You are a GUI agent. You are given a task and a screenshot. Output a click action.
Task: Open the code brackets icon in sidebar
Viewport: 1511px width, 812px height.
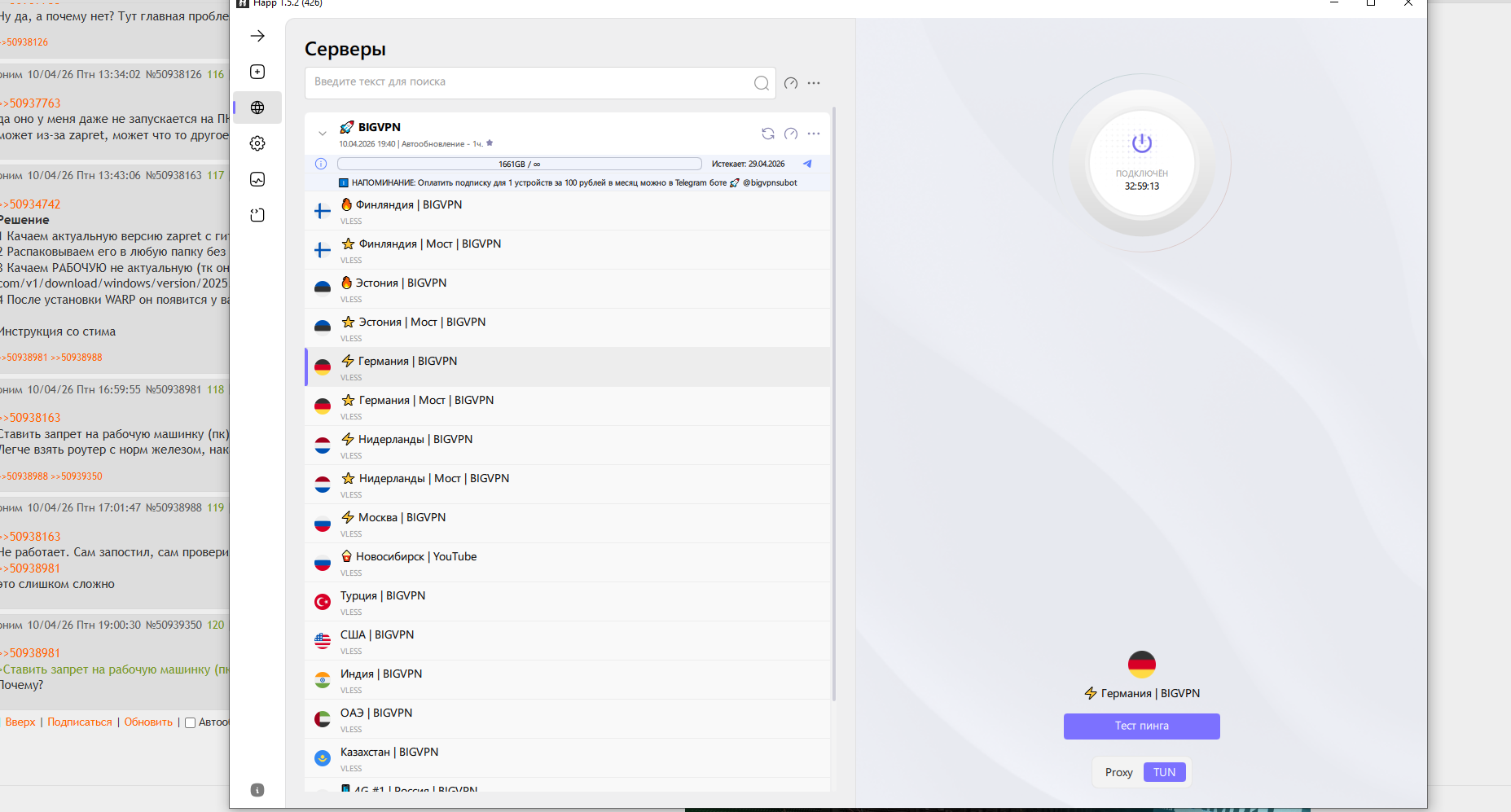(257, 215)
